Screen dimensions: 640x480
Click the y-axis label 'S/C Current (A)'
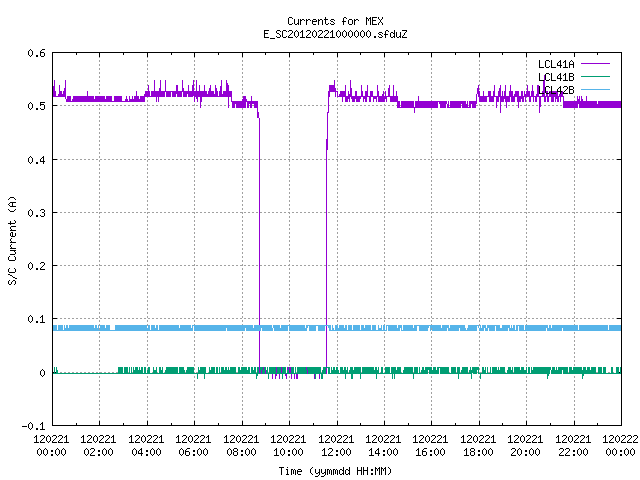[12, 240]
